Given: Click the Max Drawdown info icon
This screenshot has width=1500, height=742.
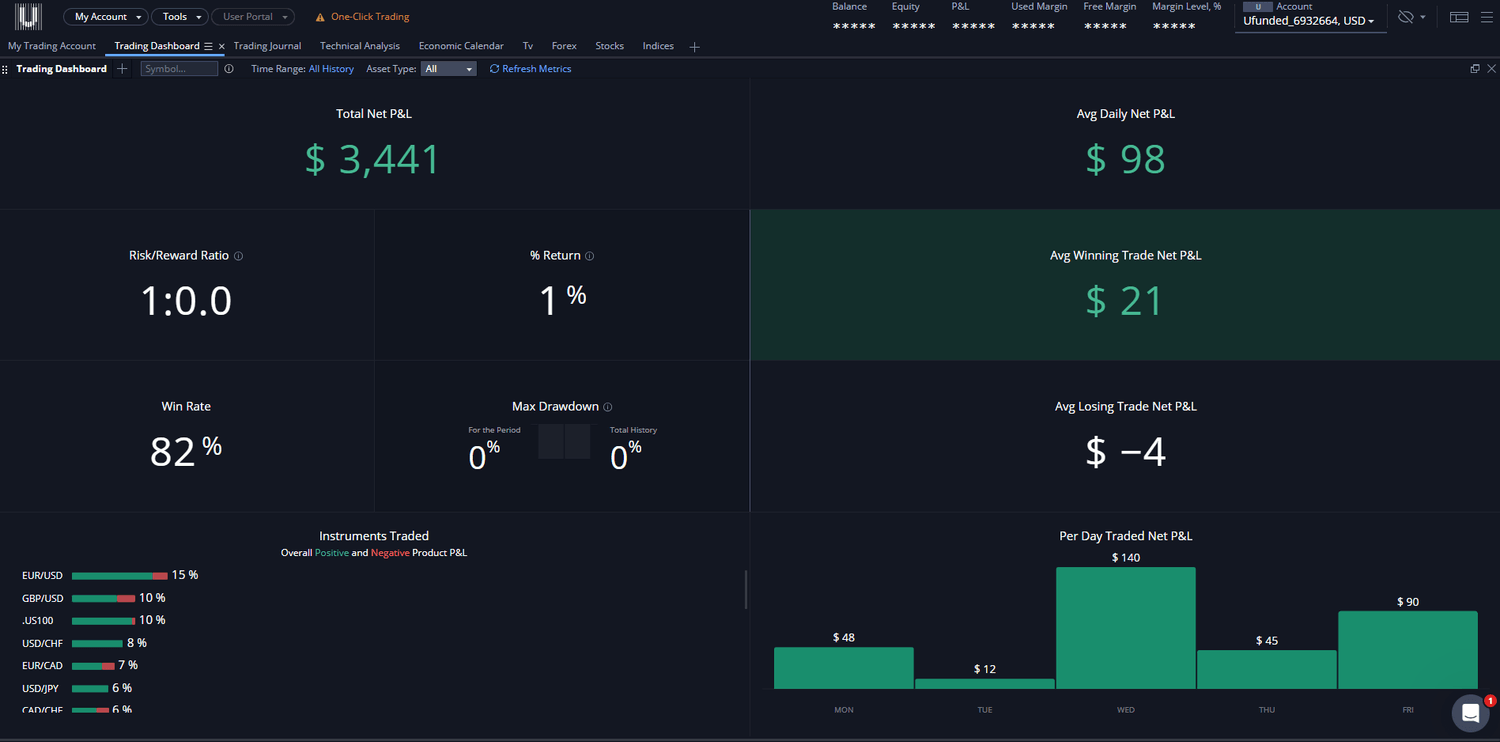Looking at the screenshot, I should point(608,407).
